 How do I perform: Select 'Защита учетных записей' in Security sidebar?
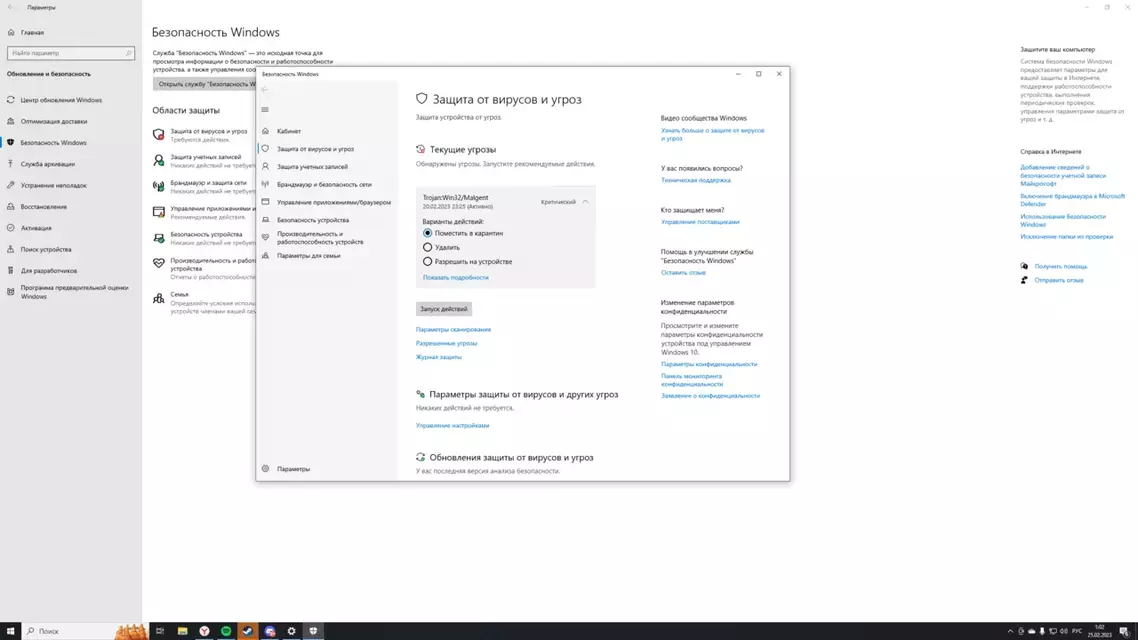click(x=312, y=167)
